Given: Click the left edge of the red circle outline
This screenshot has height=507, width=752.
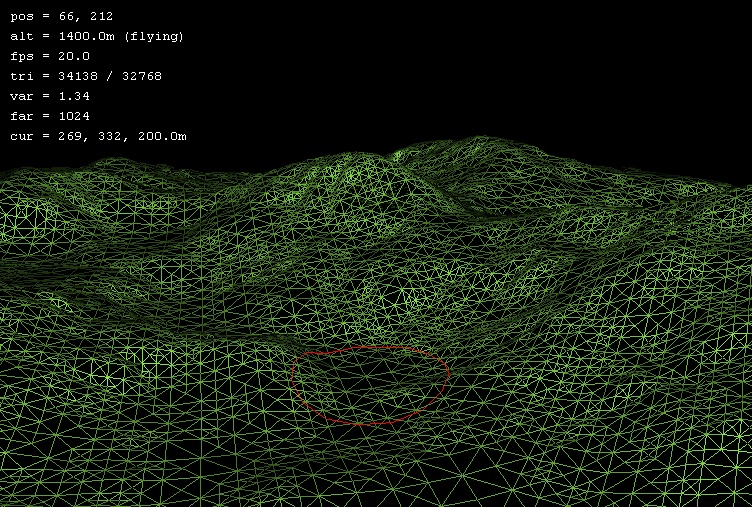Looking at the screenshot, I should 292,380.
